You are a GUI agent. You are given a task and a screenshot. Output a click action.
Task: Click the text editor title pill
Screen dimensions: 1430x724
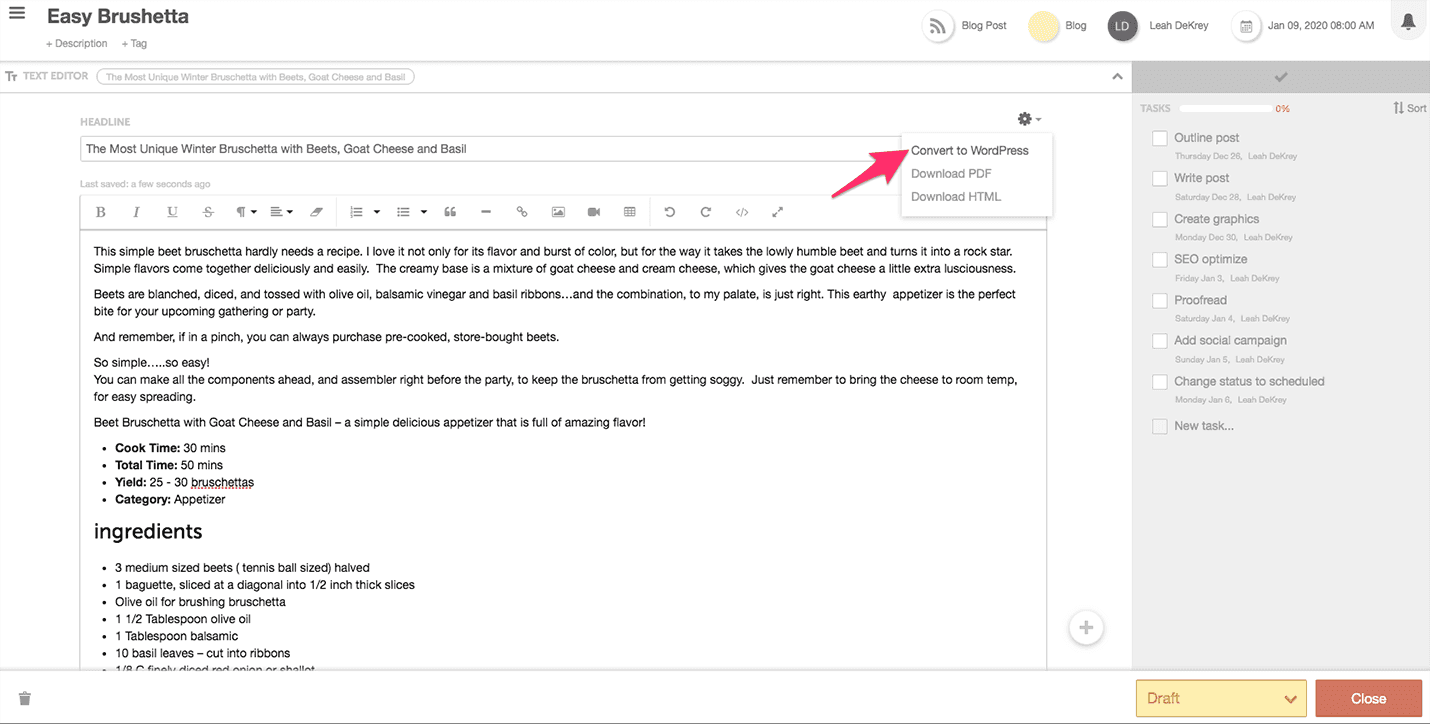pos(255,77)
